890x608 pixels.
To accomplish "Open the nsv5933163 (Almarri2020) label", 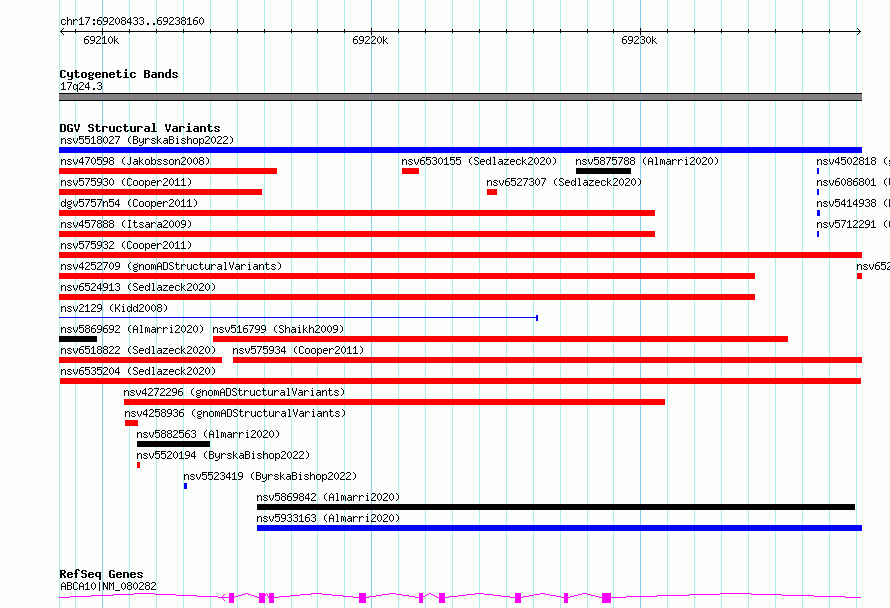I will (328, 518).
